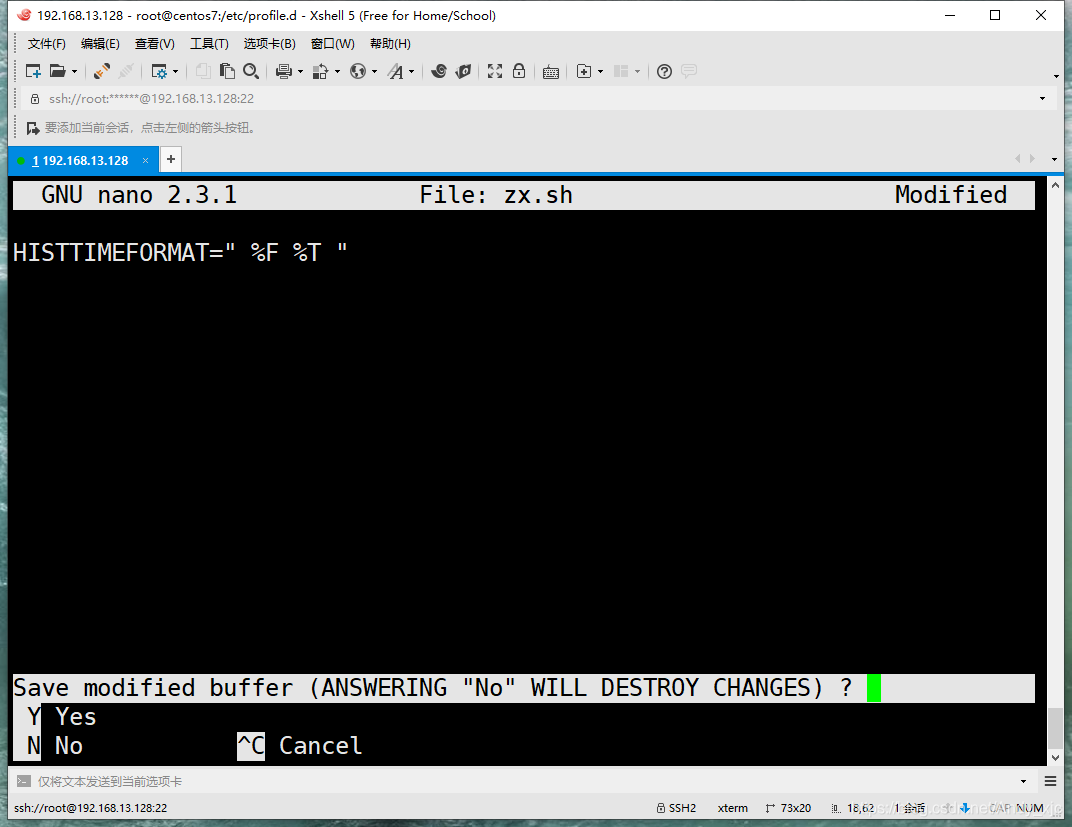Click the Reconnect icon
Screen dimensions: 1072x827
102,71
